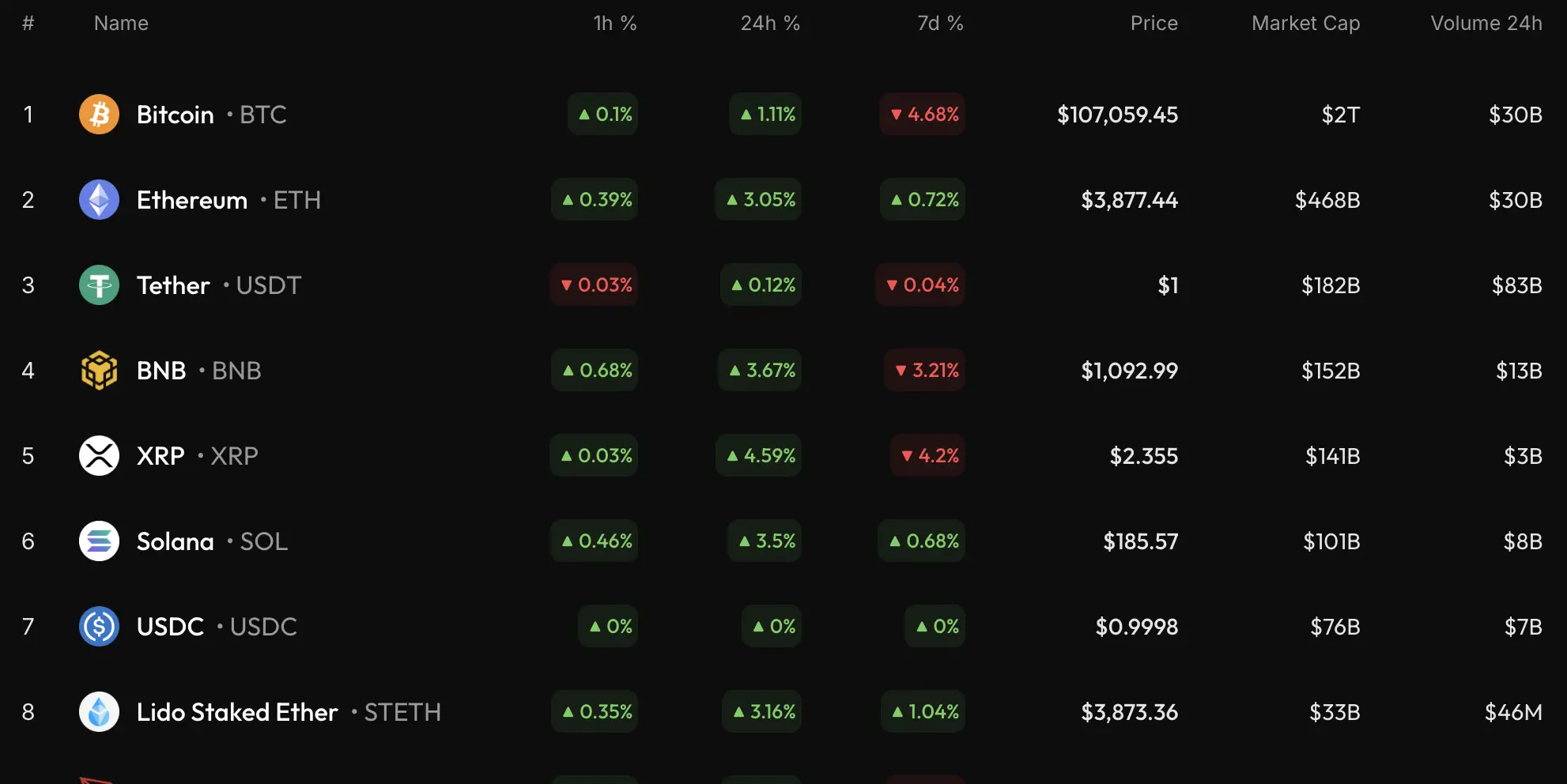Sort by rank number column header
This screenshot has width=1567, height=784.
click(28, 24)
